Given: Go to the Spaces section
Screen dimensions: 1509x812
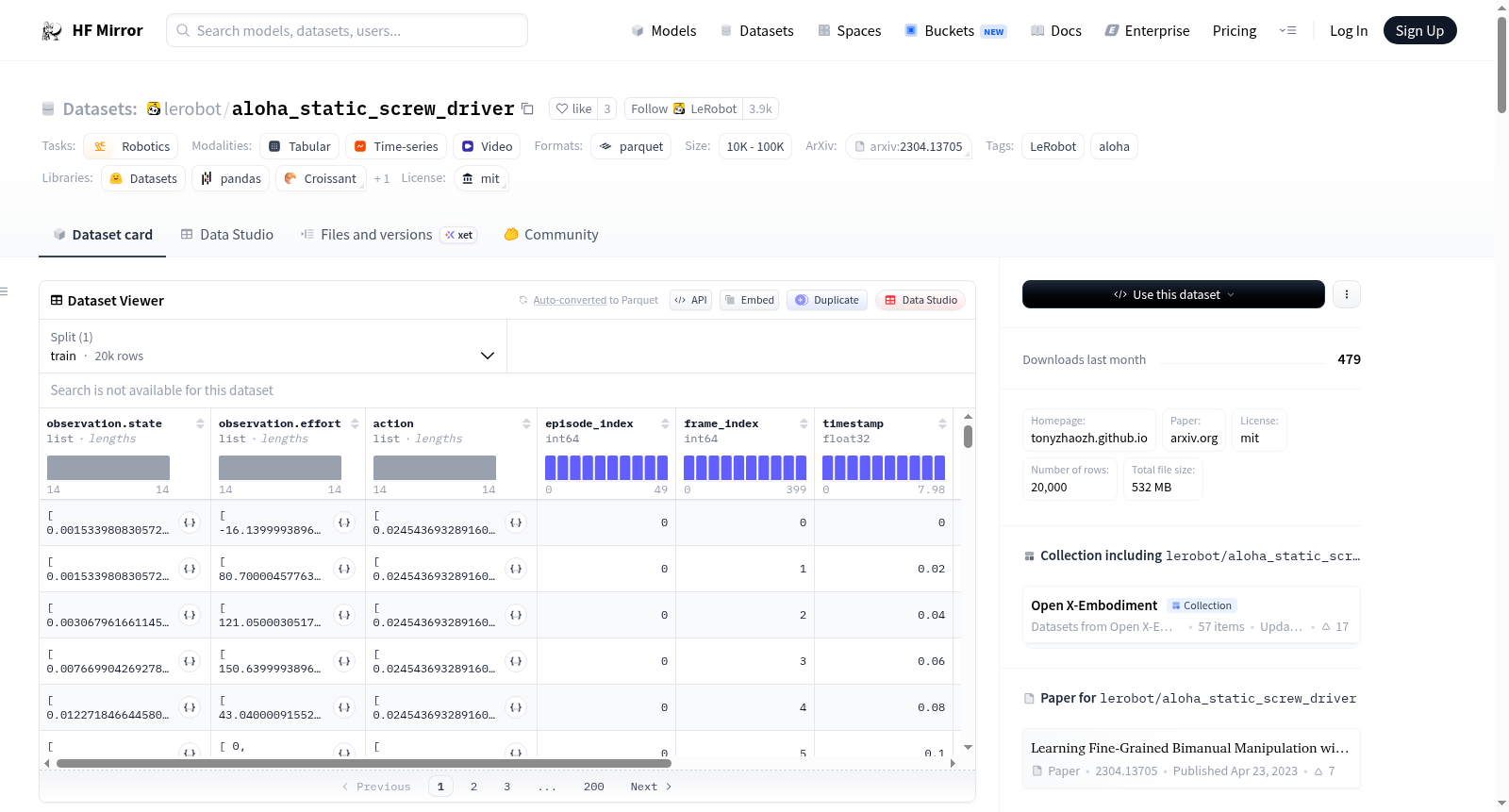Looking at the screenshot, I should tap(850, 31).
